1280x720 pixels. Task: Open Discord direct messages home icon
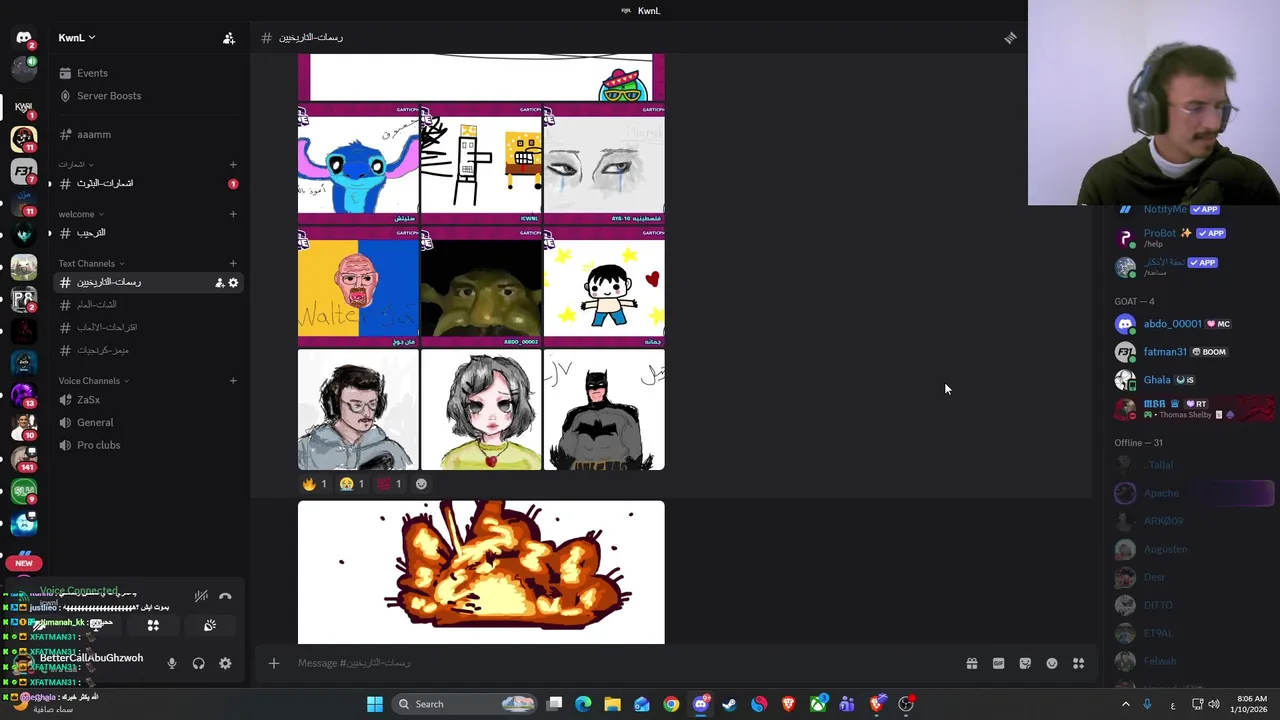pos(24,38)
